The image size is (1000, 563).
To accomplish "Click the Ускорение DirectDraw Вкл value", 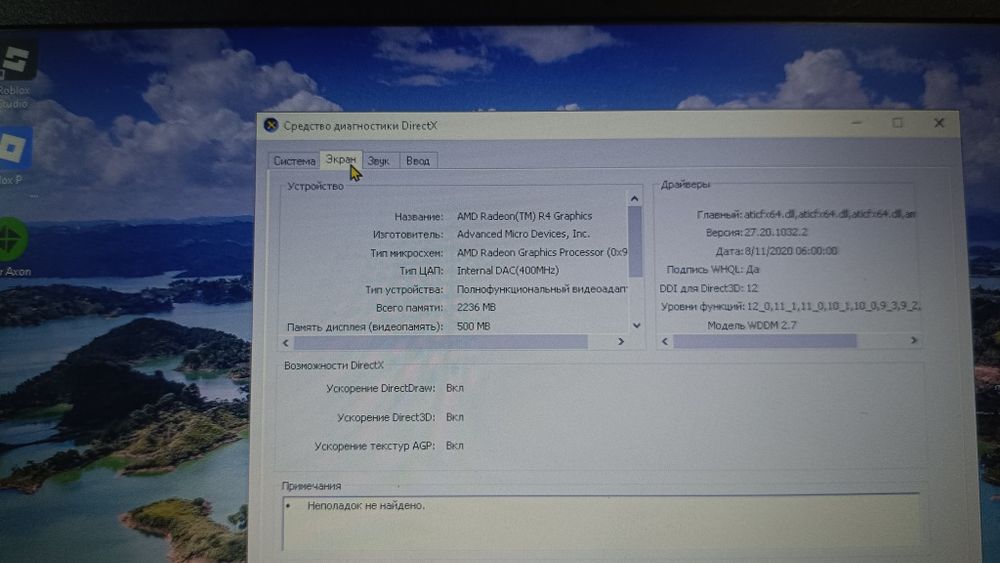I will coord(455,388).
